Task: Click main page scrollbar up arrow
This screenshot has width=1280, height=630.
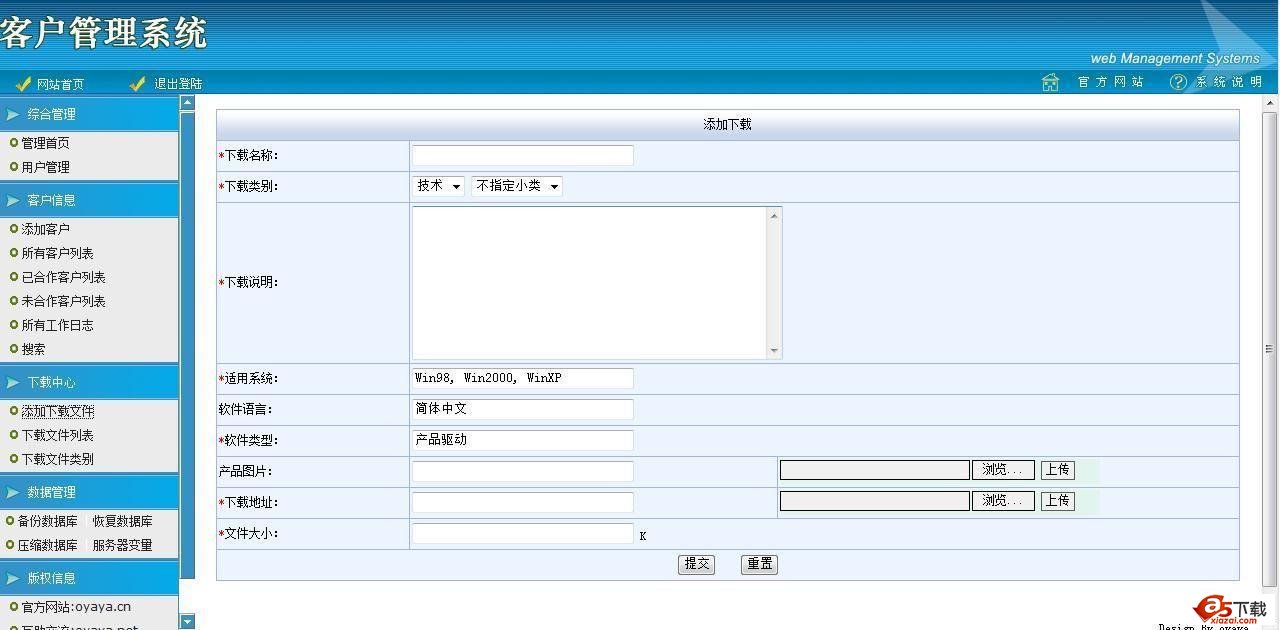Action: [1270, 102]
